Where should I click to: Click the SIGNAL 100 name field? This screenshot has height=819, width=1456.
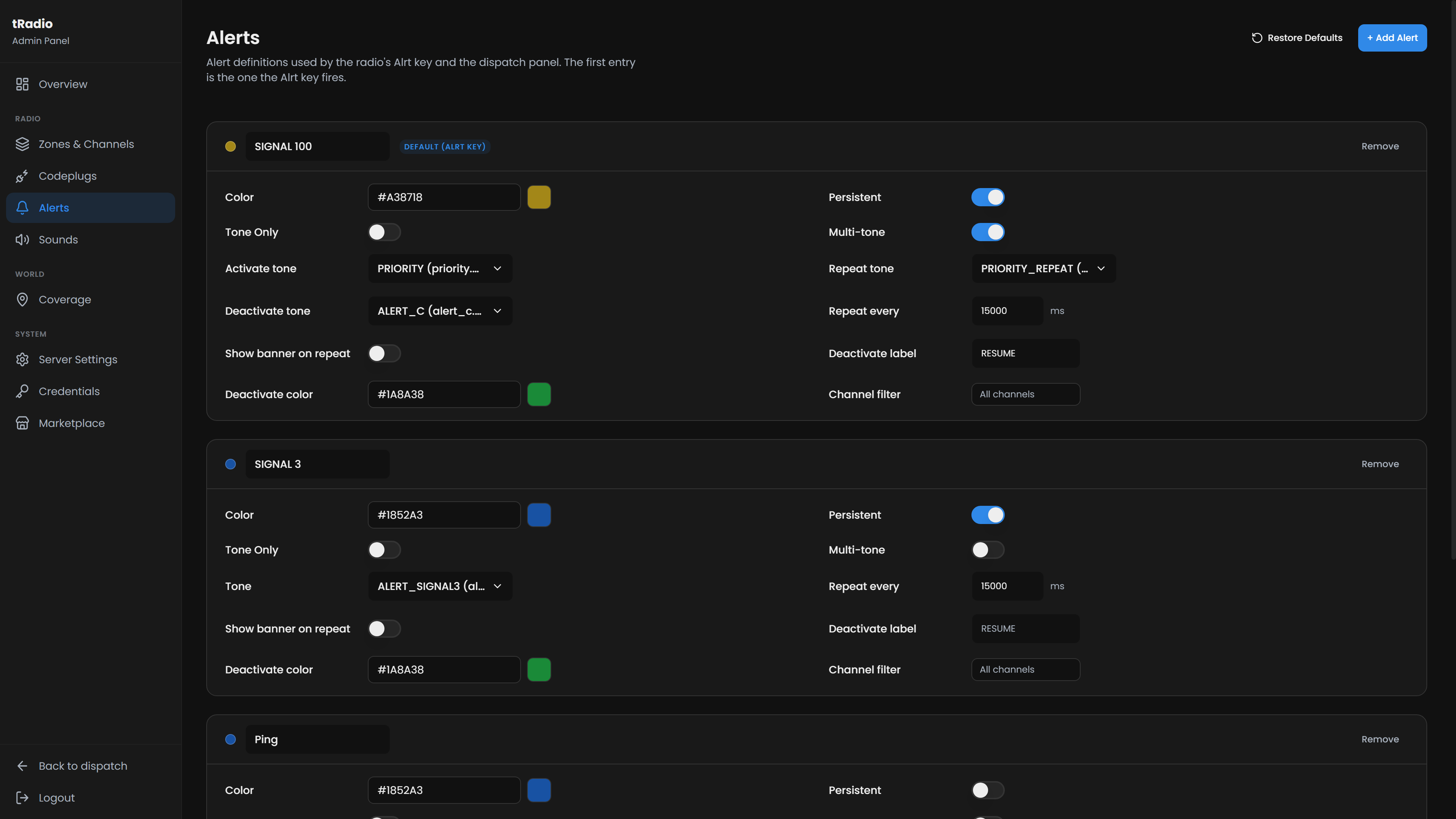[x=318, y=146]
